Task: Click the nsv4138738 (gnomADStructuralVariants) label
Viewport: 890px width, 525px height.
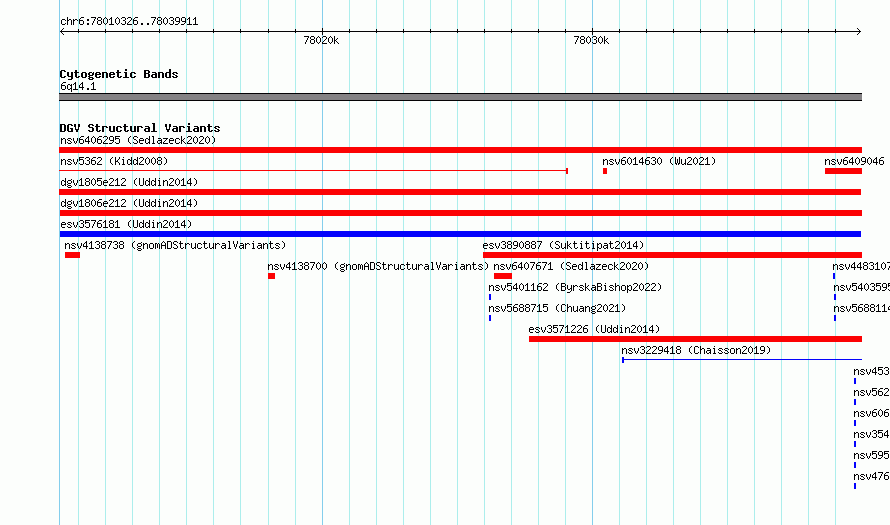Action: [x=175, y=245]
